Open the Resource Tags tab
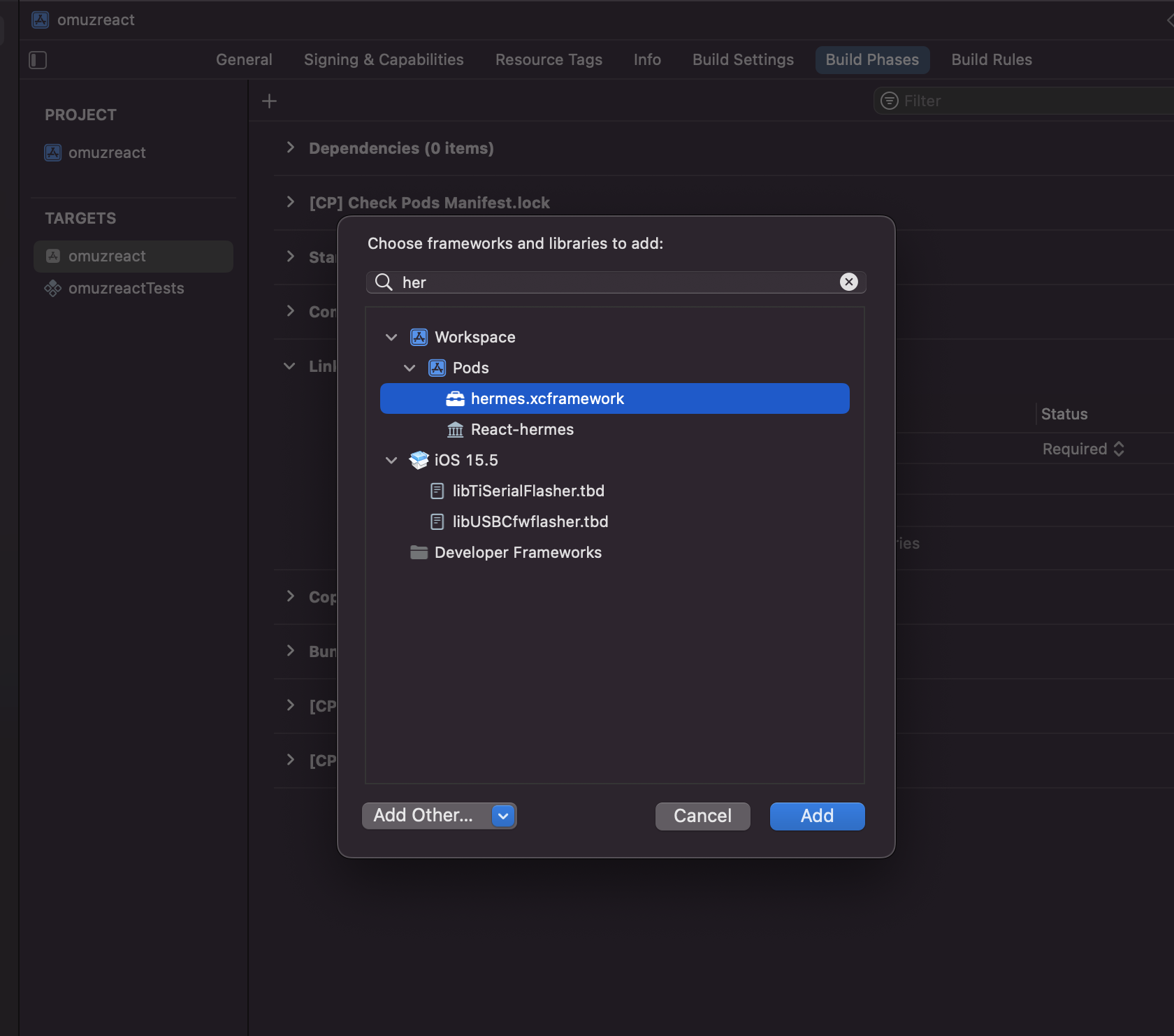Viewport: 1174px width, 1036px height. pyautogui.click(x=549, y=60)
